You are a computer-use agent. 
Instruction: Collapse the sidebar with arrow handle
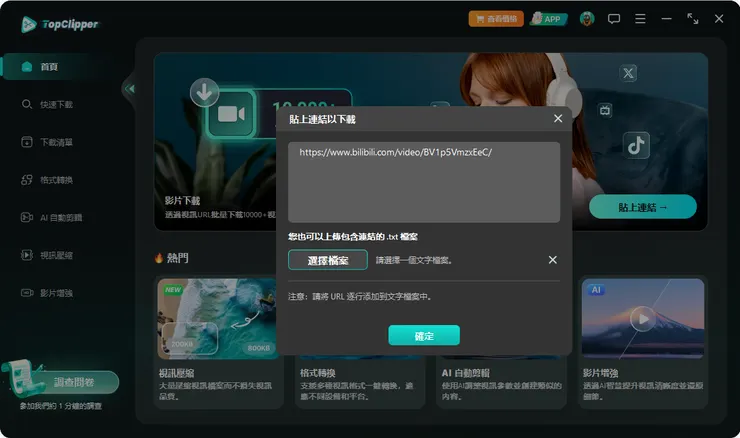tap(129, 89)
